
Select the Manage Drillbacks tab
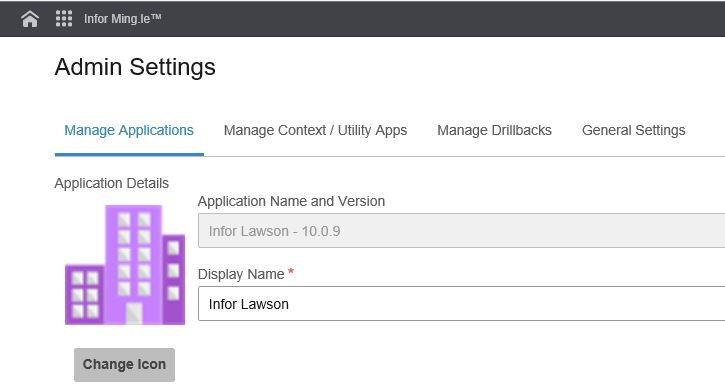(x=494, y=130)
